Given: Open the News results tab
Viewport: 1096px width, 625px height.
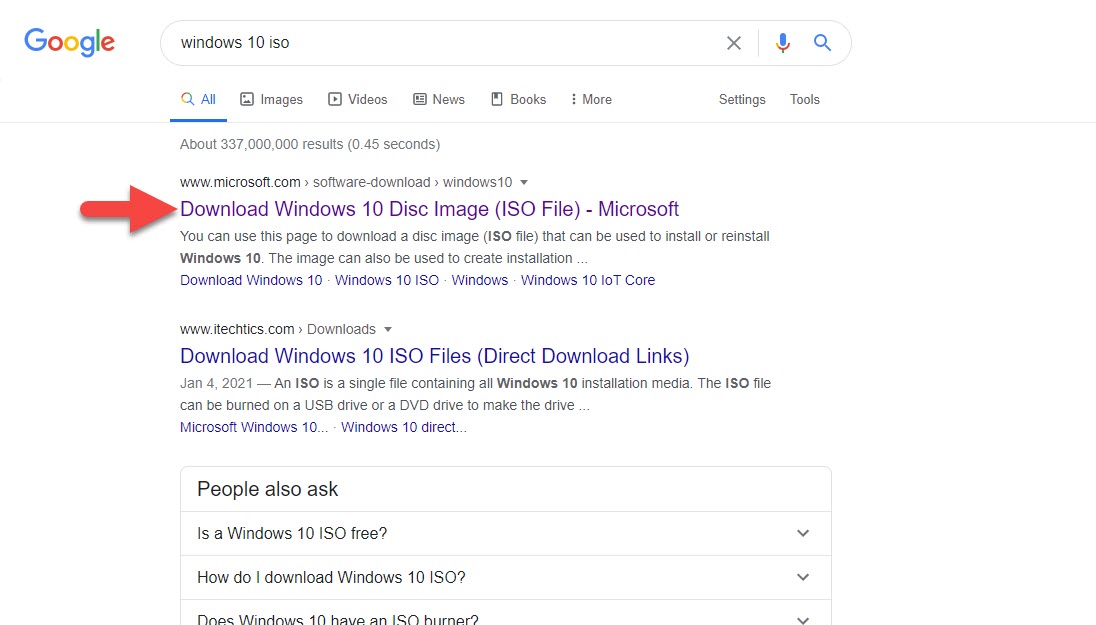Looking at the screenshot, I should tap(439, 99).
